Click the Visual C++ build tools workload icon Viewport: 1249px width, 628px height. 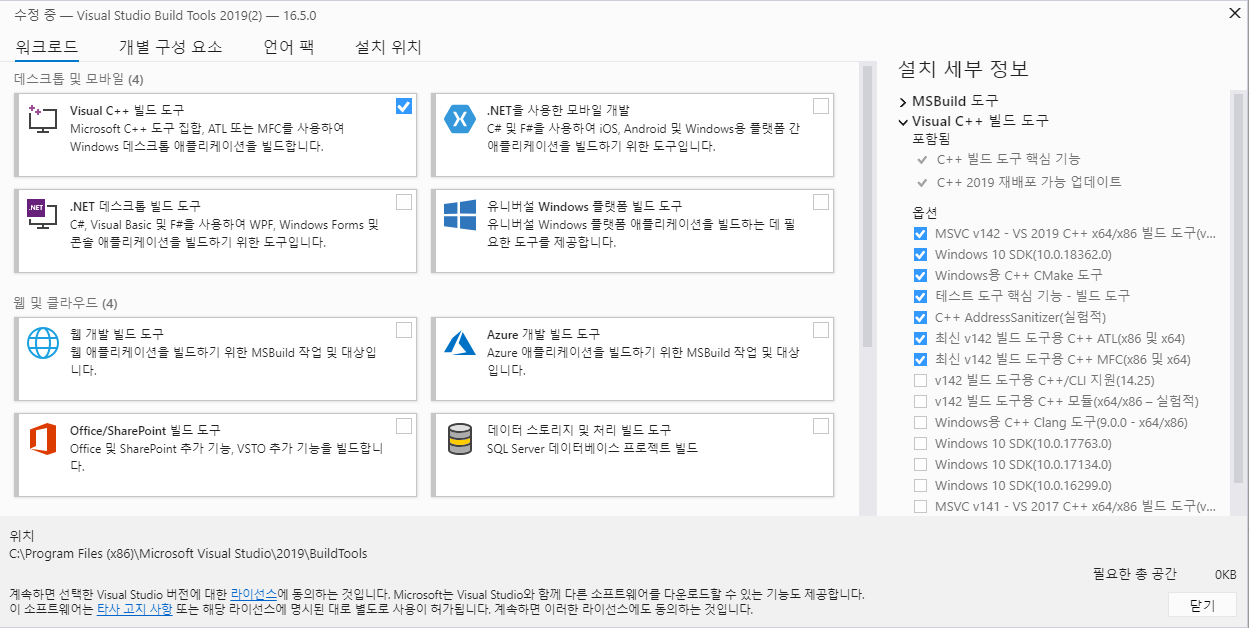coord(43,119)
